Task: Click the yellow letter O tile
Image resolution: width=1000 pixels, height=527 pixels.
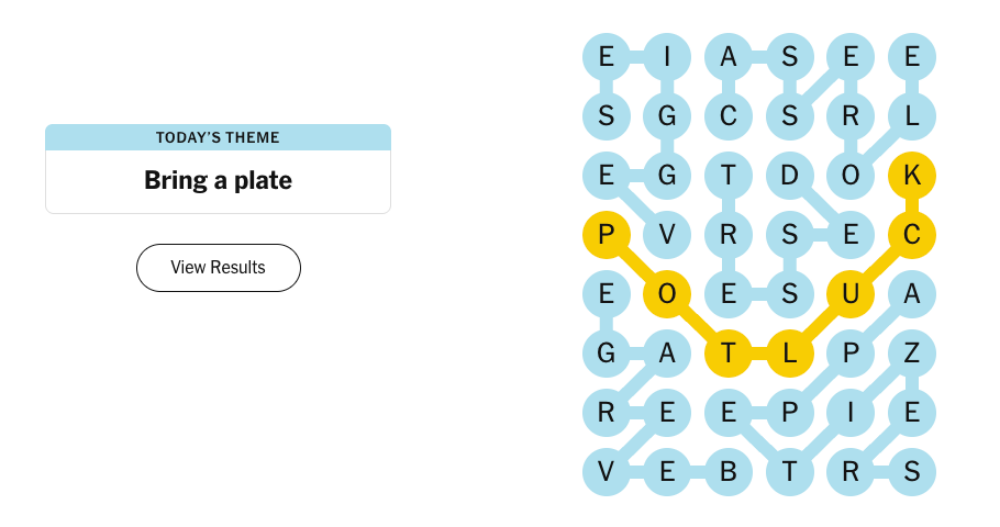Action: pos(667,294)
